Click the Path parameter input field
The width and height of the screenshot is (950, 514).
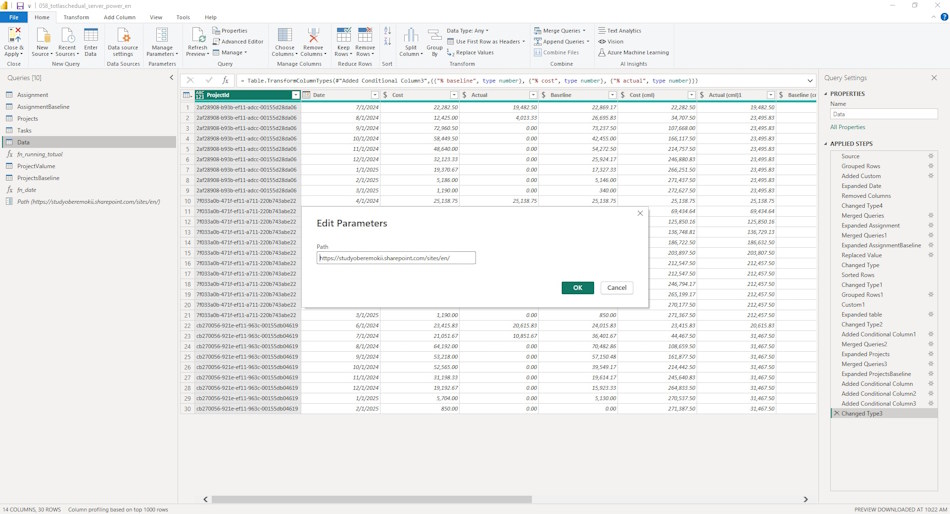pyautogui.click(x=396, y=258)
